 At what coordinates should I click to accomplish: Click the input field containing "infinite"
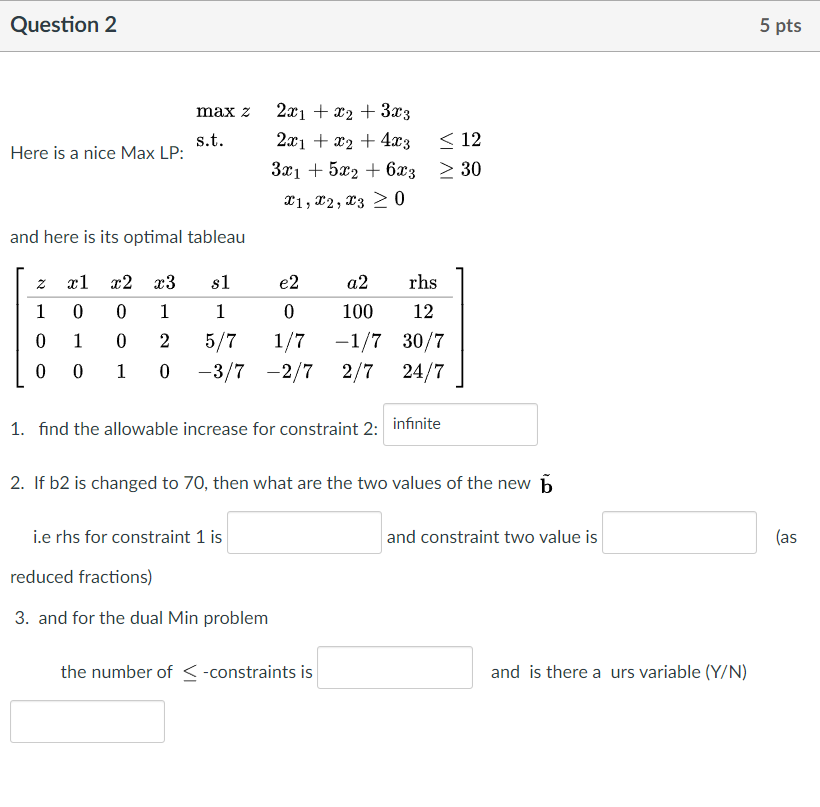(x=459, y=424)
